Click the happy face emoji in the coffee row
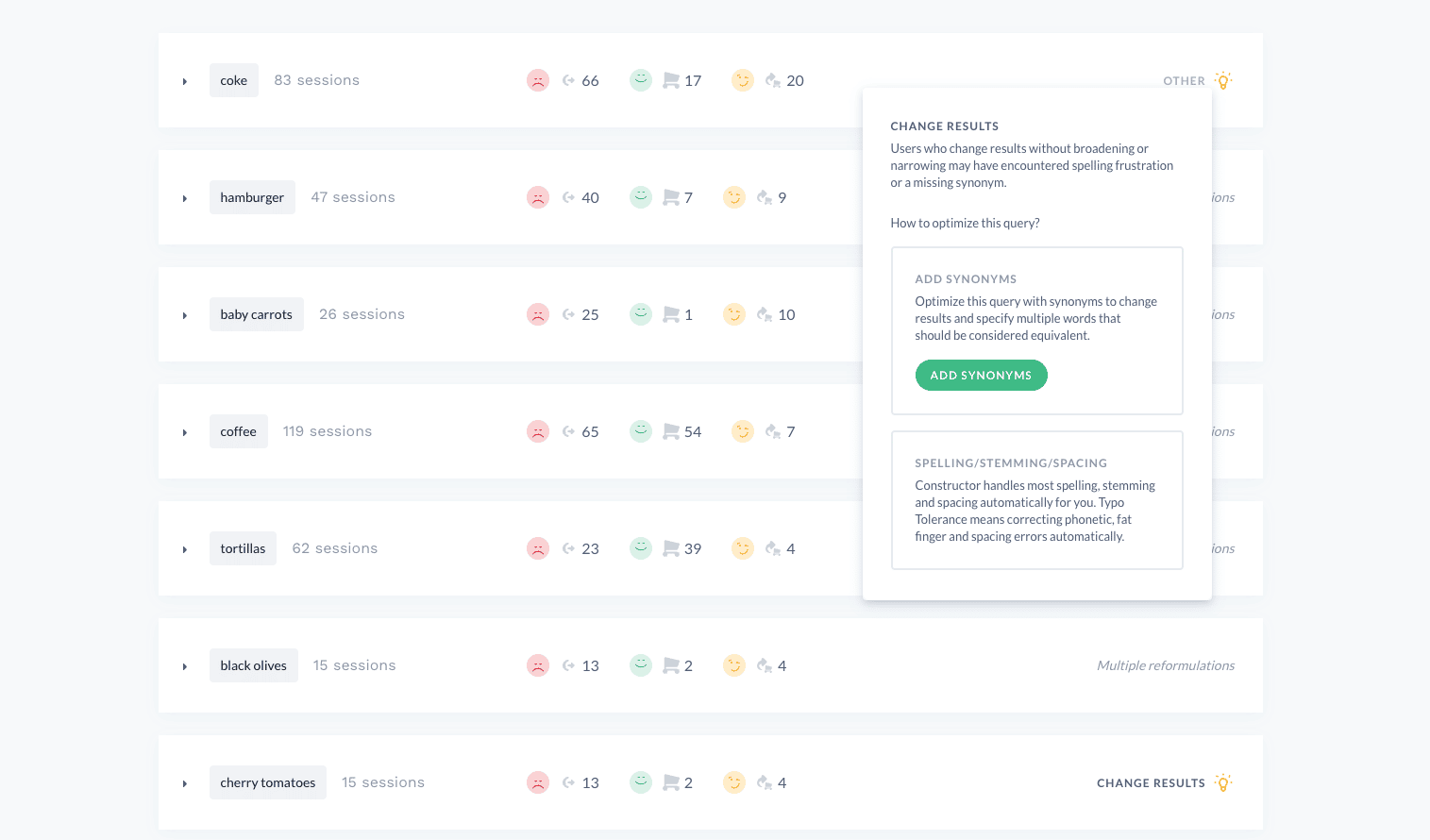 click(641, 431)
